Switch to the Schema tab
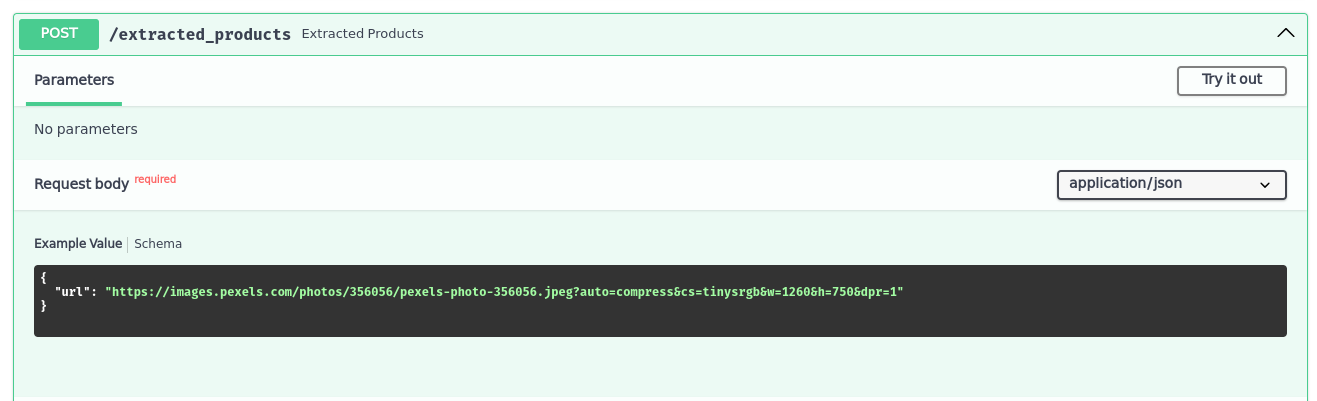The height and width of the screenshot is (401, 1317). (158, 244)
